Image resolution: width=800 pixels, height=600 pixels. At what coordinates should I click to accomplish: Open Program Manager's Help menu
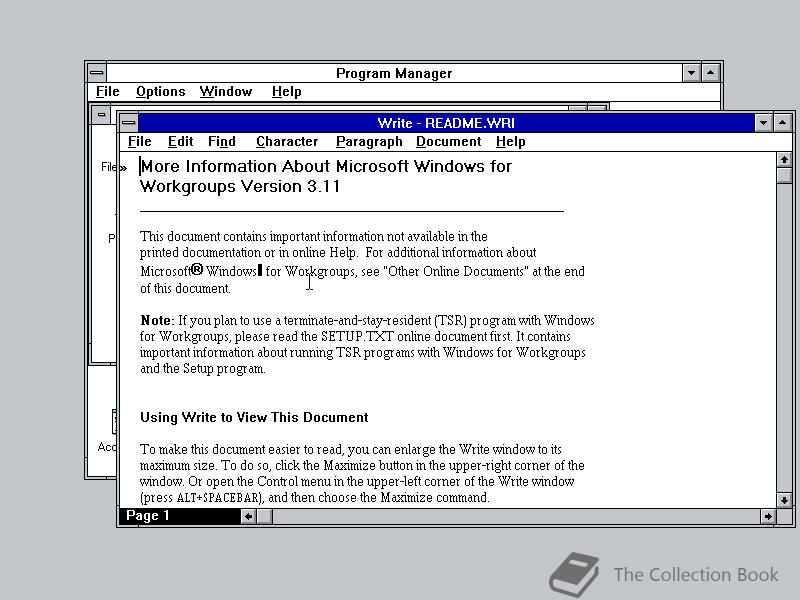(x=286, y=91)
